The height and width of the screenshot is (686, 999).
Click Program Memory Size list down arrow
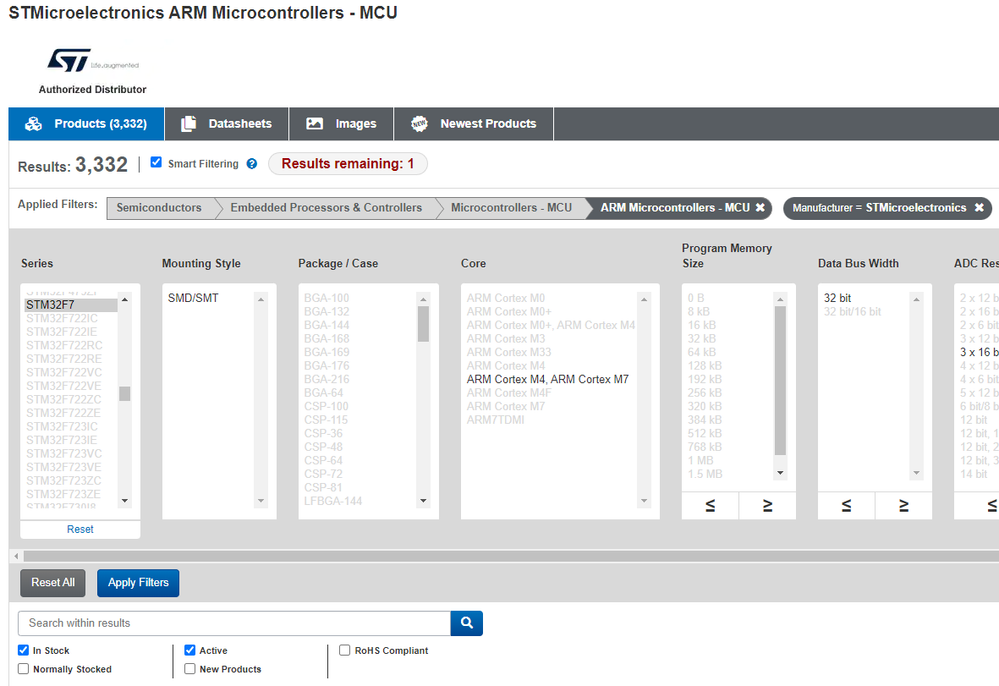click(x=780, y=473)
